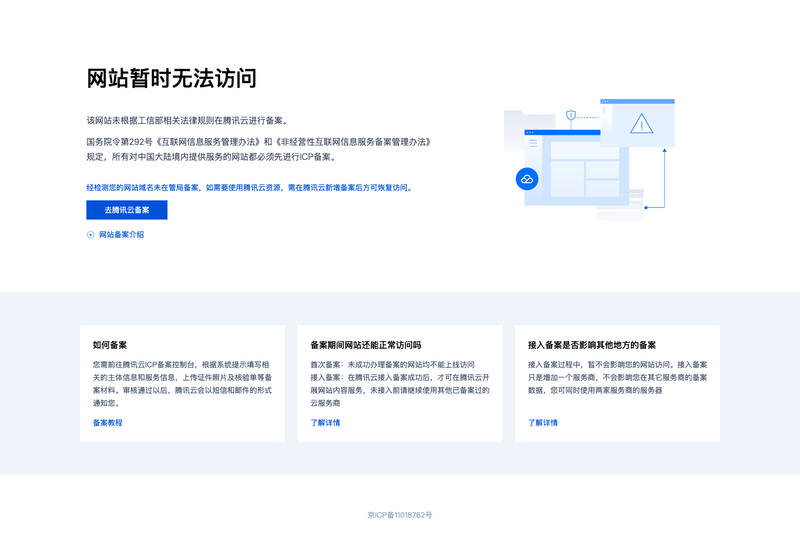Open 了解详情 under 备案期间网站还能正常访问吗

tap(325, 422)
